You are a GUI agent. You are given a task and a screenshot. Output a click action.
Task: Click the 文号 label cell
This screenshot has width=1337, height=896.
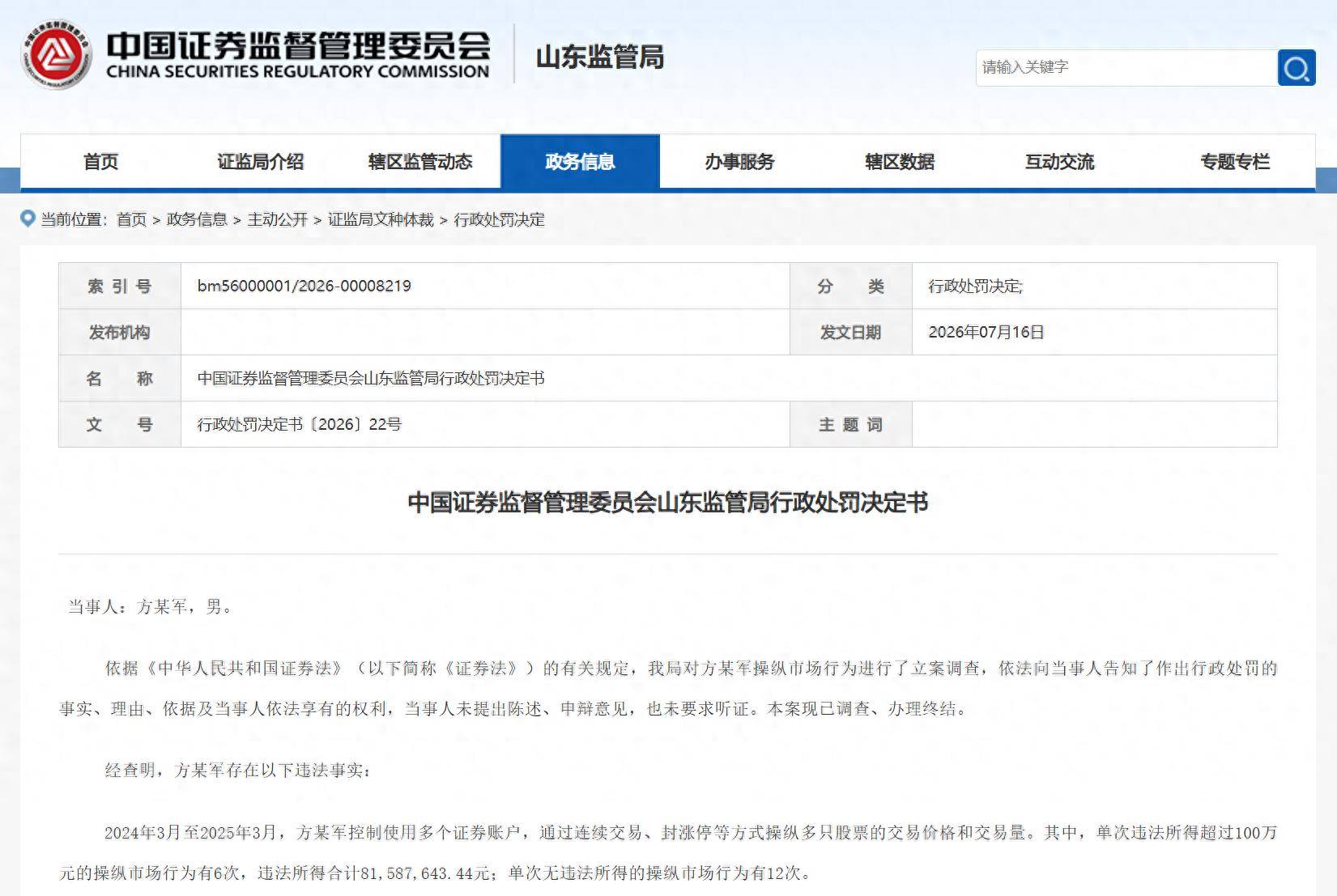click(120, 424)
